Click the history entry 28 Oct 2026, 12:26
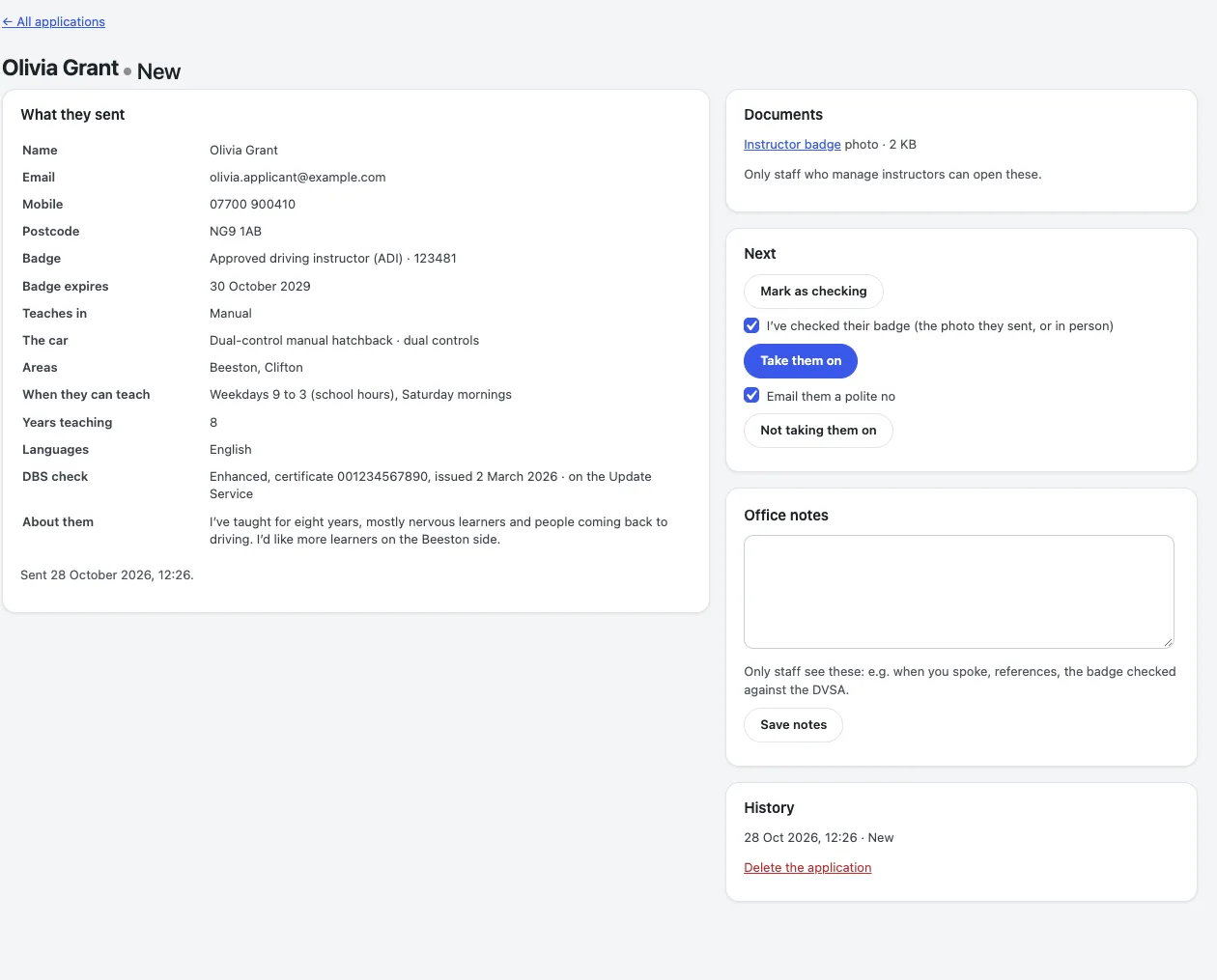Viewport: 1217px width, 980px height. pyautogui.click(x=818, y=837)
